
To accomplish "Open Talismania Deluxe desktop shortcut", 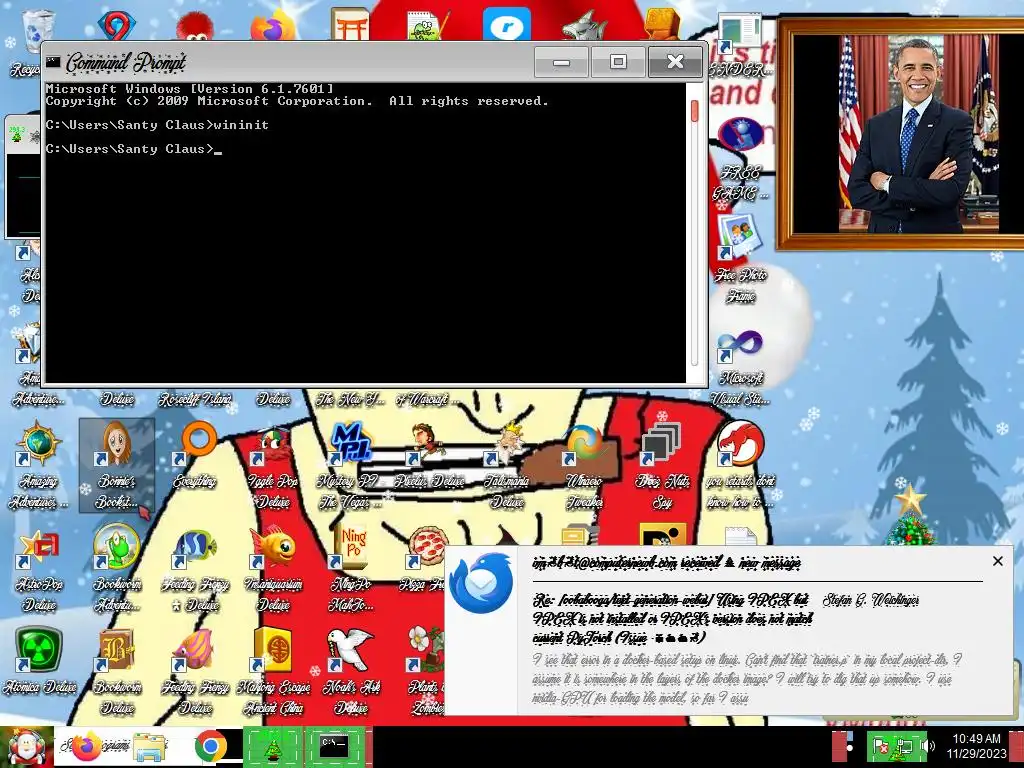I will pyautogui.click(x=507, y=465).
